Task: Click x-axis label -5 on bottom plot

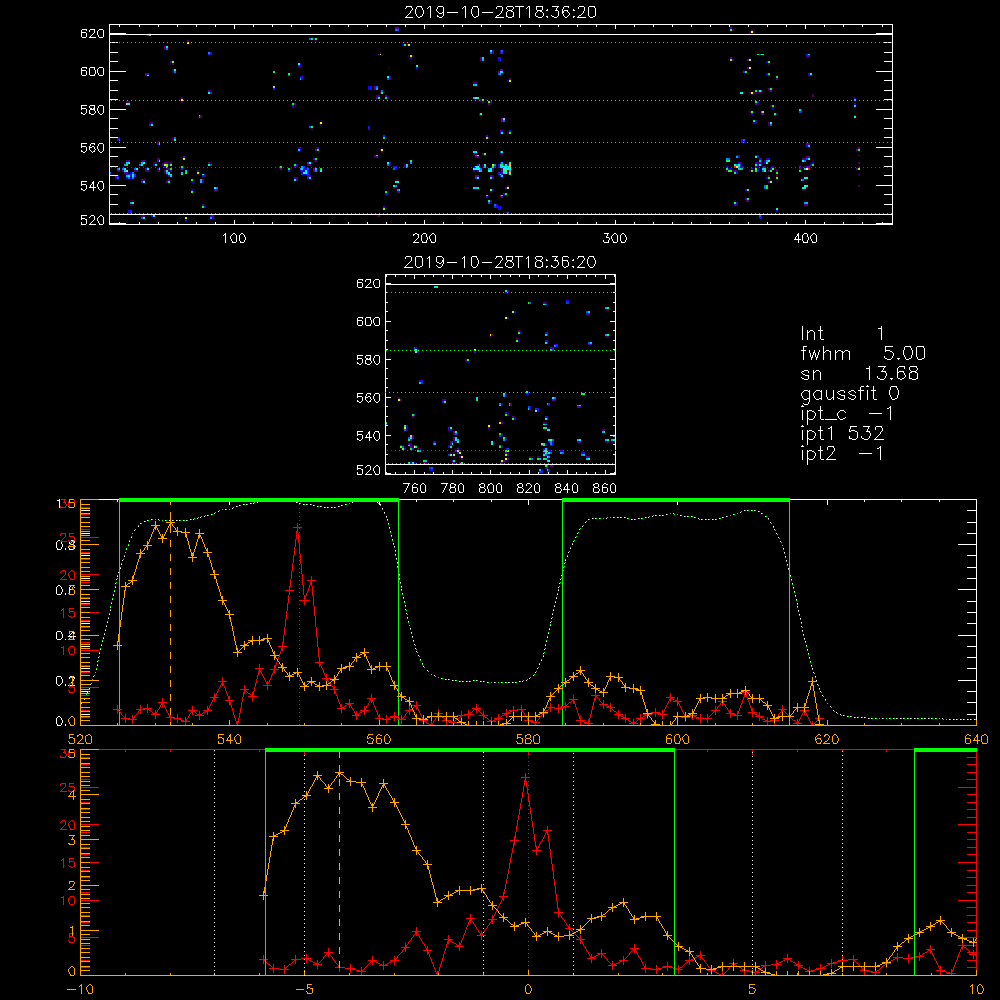Action: pos(304,990)
